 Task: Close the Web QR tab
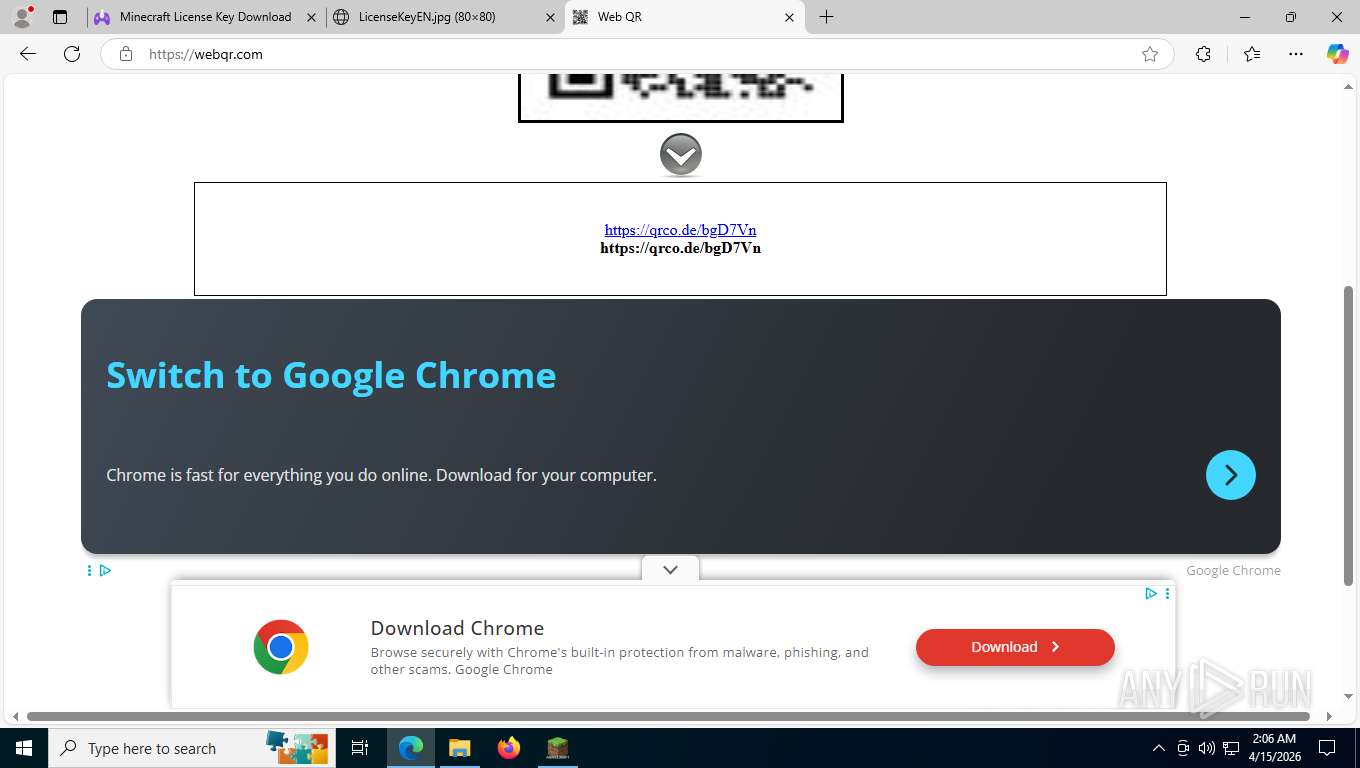pos(789,17)
